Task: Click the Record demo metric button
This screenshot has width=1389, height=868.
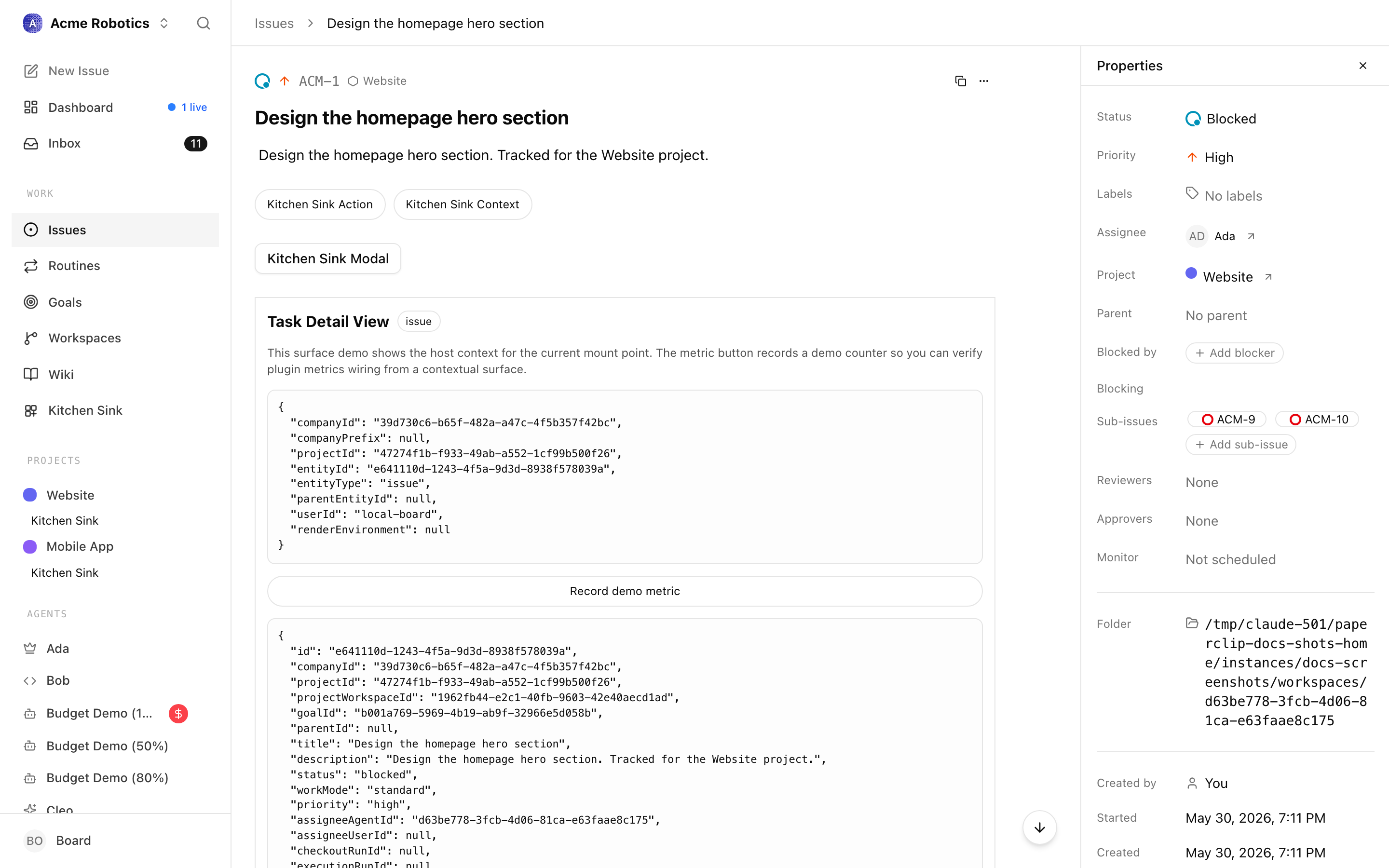Action: (x=625, y=591)
